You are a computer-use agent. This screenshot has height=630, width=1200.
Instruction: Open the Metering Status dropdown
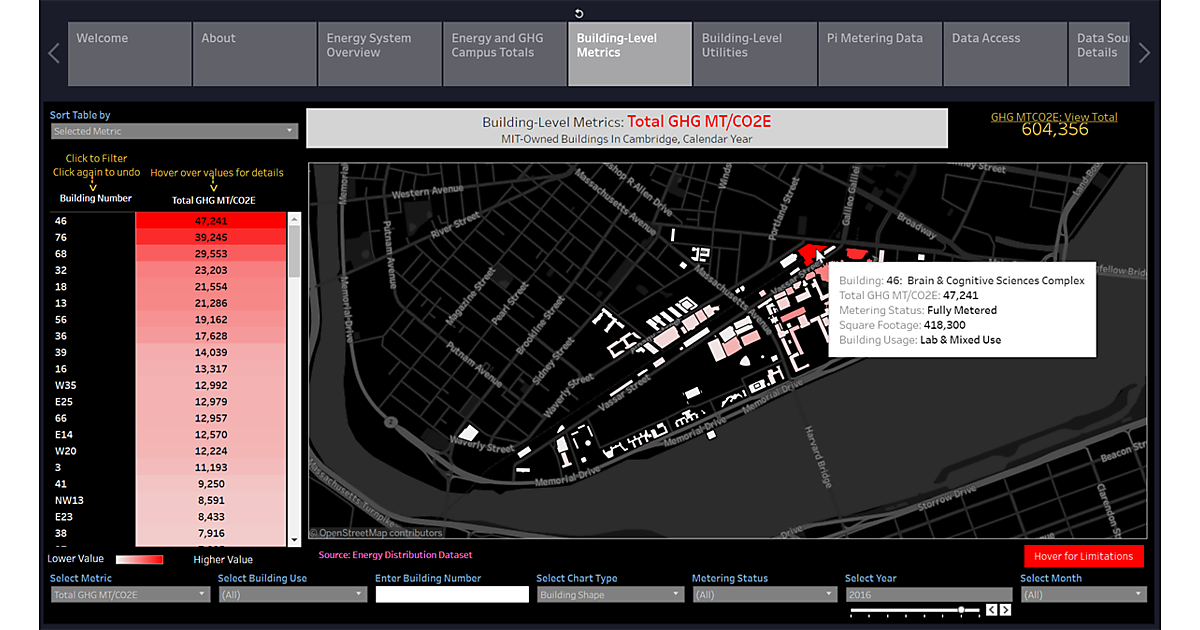[x=764, y=594]
